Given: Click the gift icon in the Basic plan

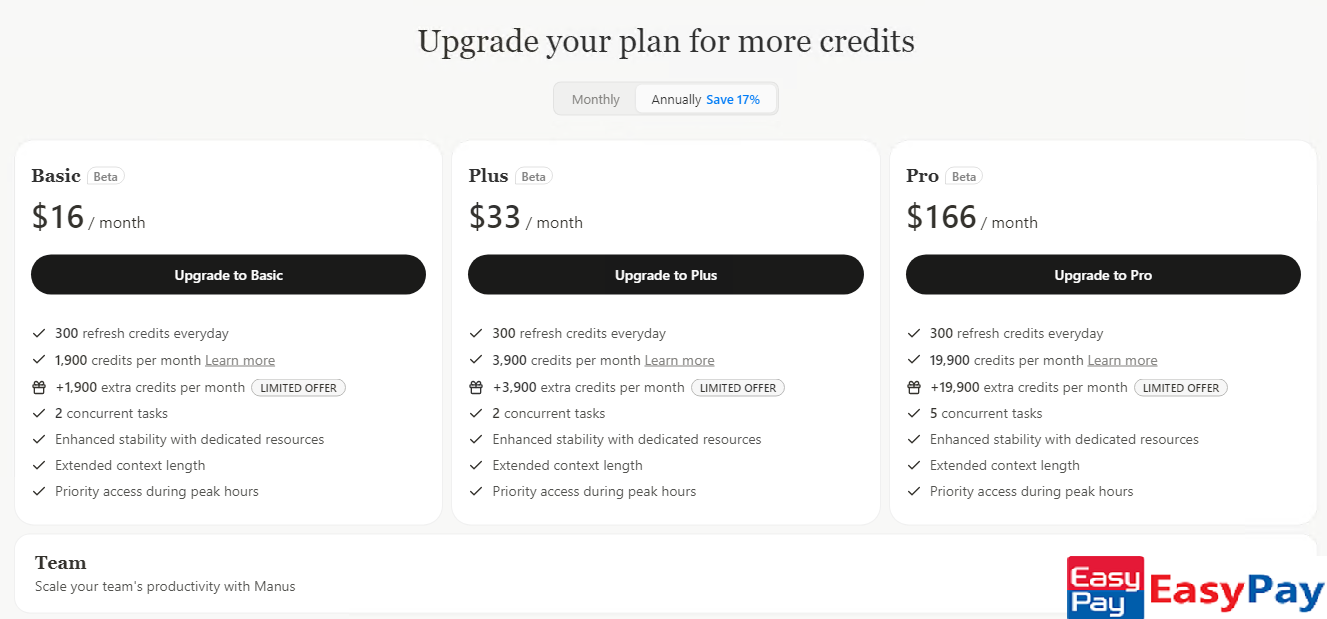Looking at the screenshot, I should point(39,387).
